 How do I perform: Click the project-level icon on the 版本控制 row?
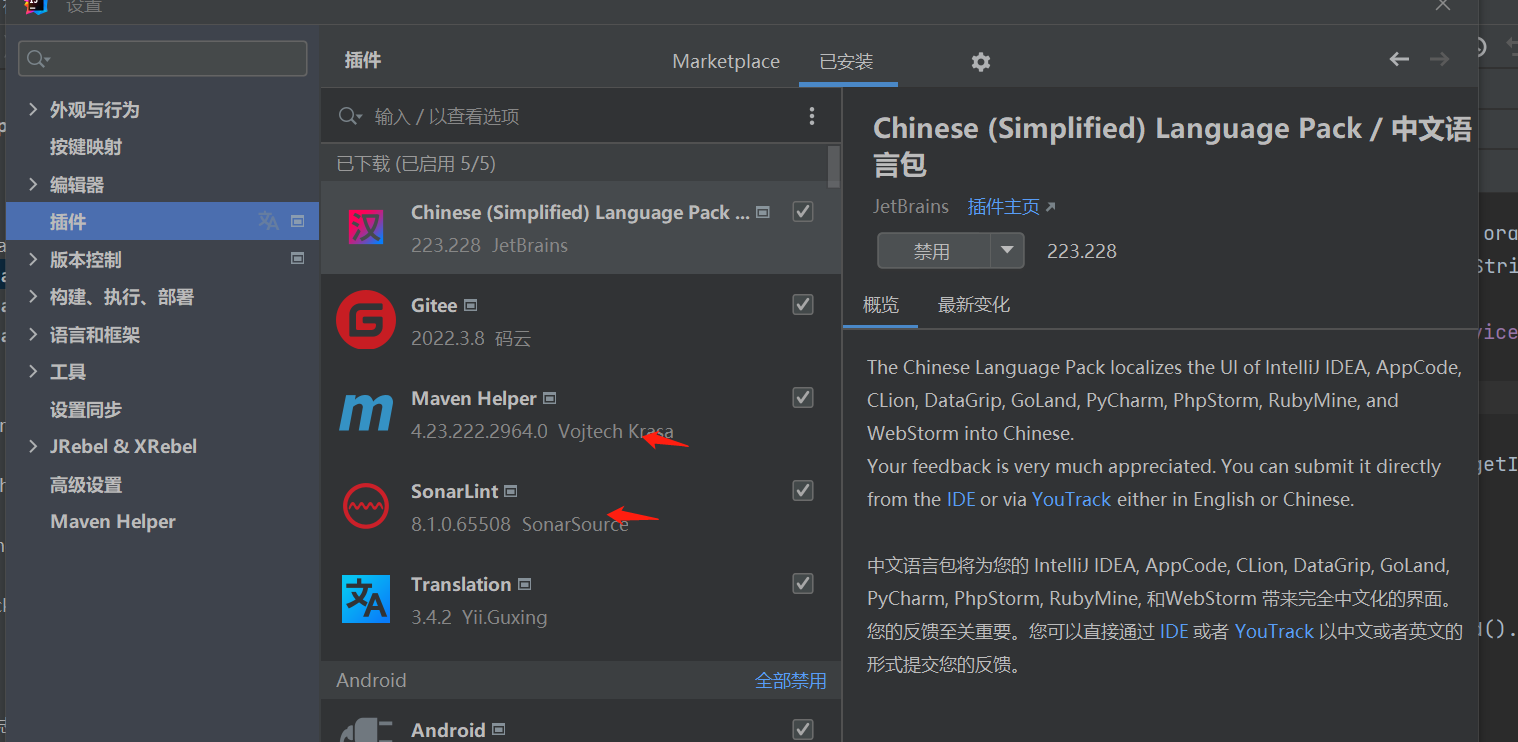(297, 258)
